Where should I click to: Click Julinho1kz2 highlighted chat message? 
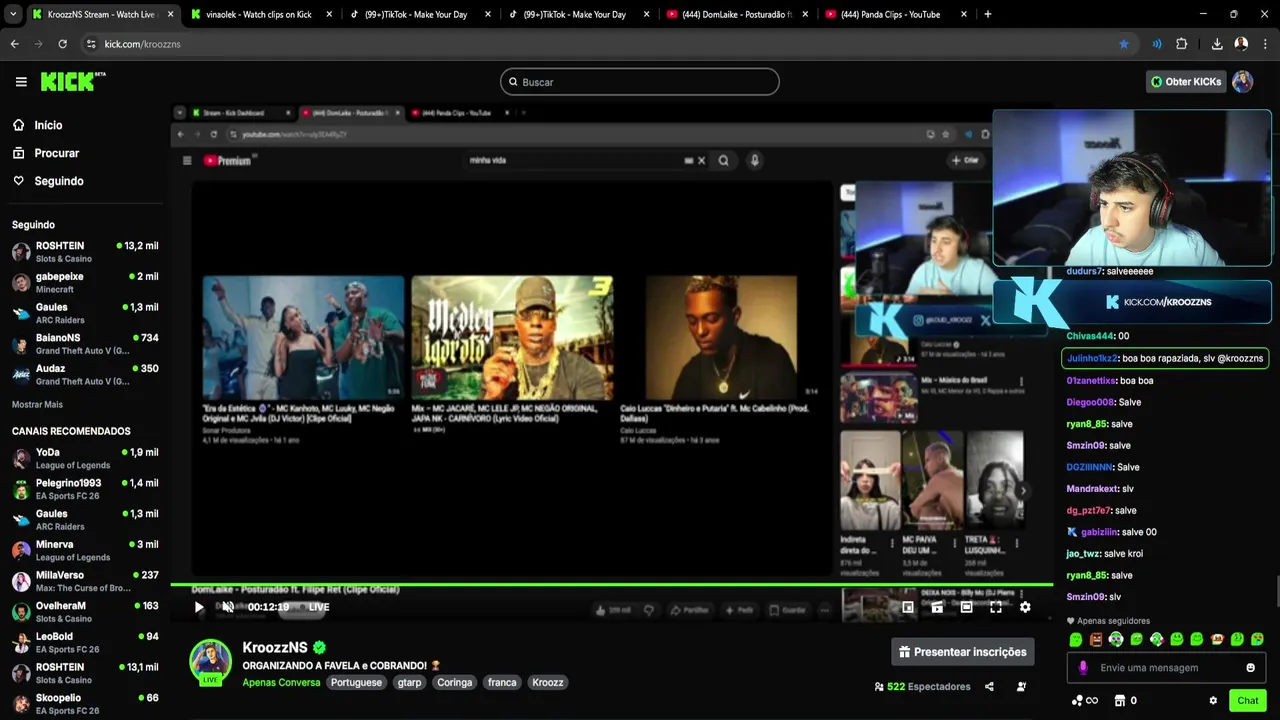(1165, 358)
